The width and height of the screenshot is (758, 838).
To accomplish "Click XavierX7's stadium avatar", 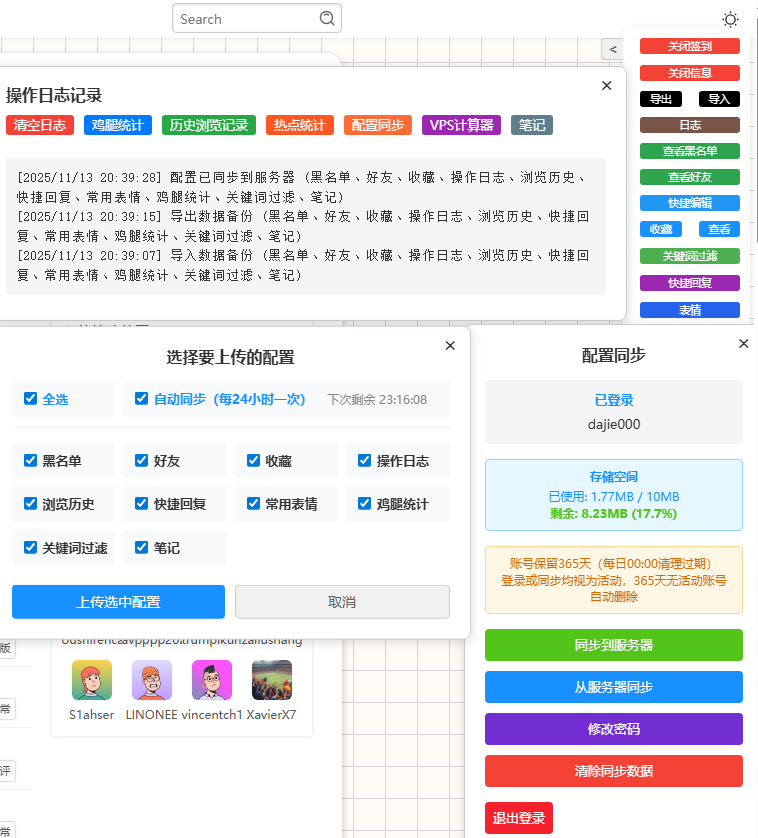I will point(272,680).
